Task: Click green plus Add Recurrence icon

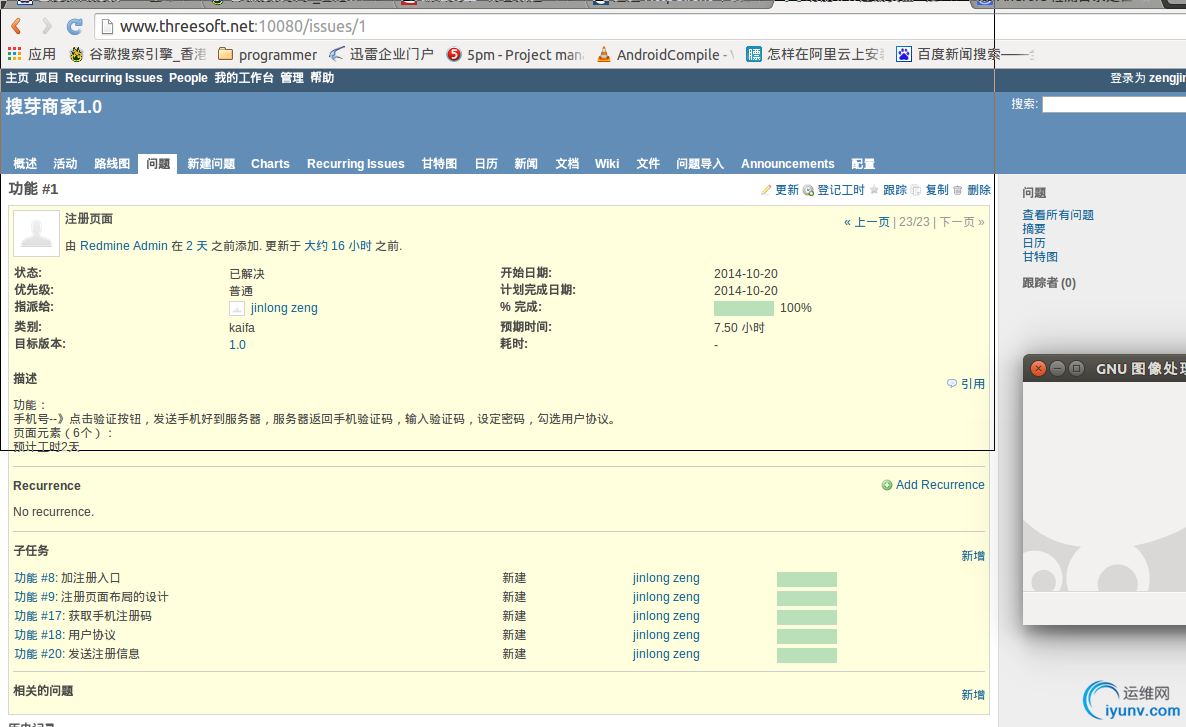Action: 886,485
